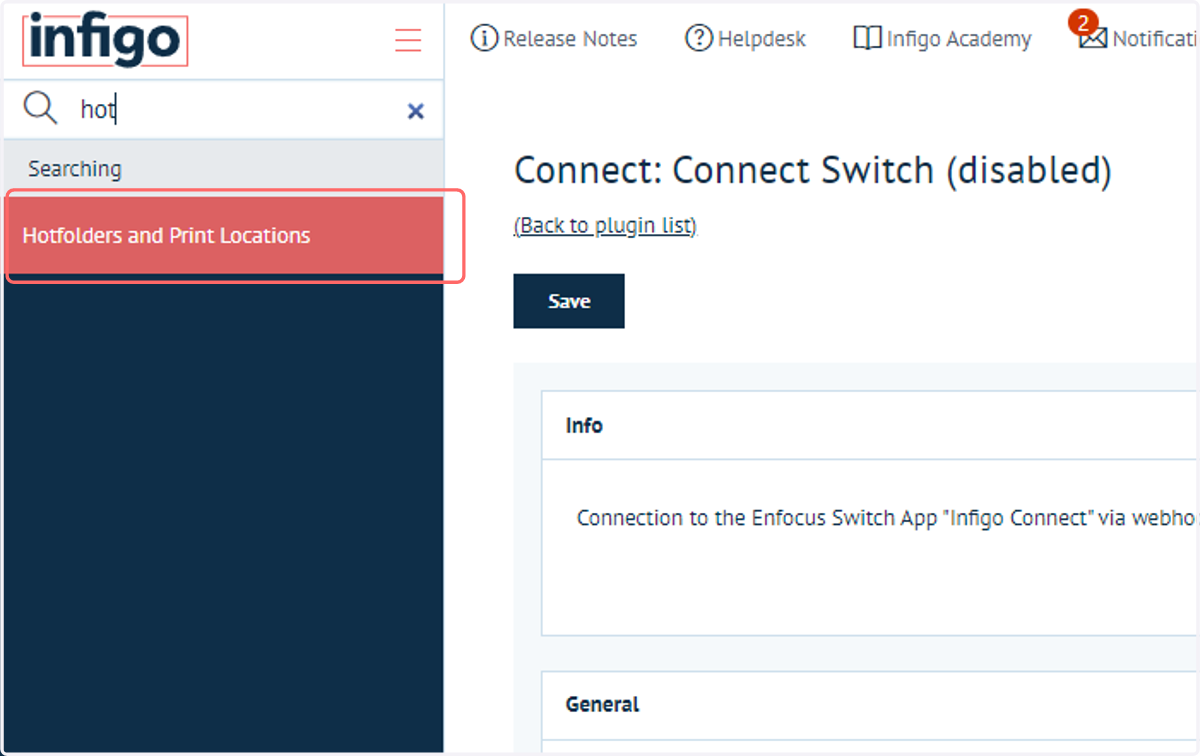Open Notifications envelope icon
Screen dimensions: 1200x756
[1092, 39]
